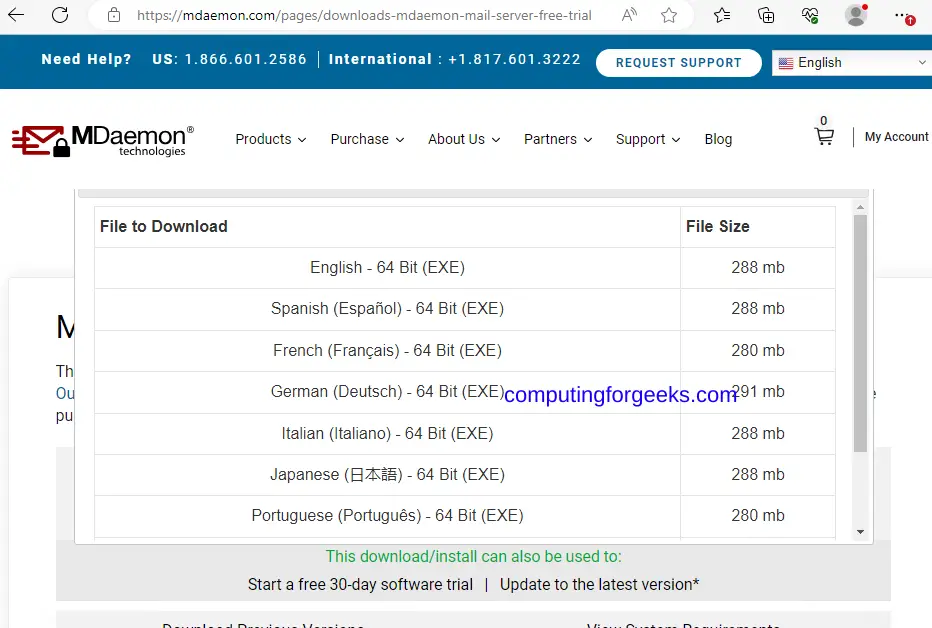Open the English language dropdown

(852, 62)
